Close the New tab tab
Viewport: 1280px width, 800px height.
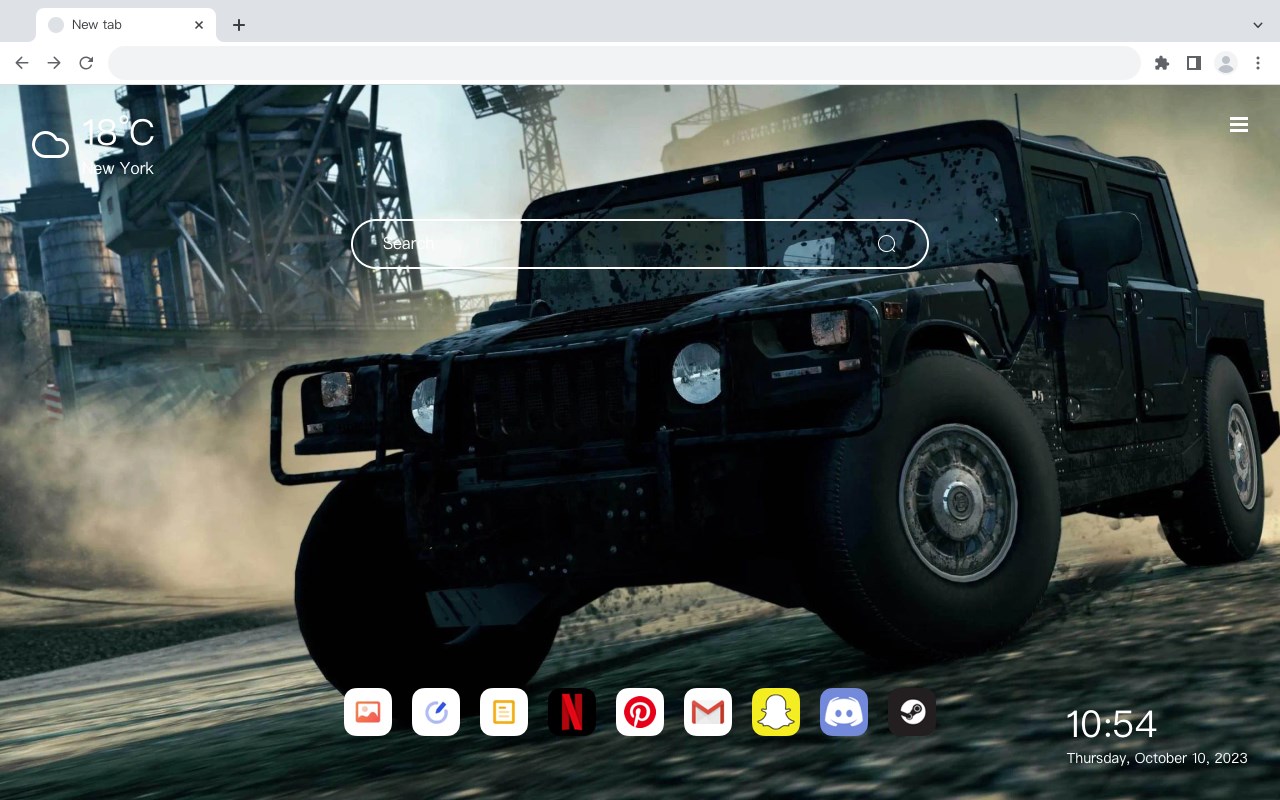click(199, 25)
